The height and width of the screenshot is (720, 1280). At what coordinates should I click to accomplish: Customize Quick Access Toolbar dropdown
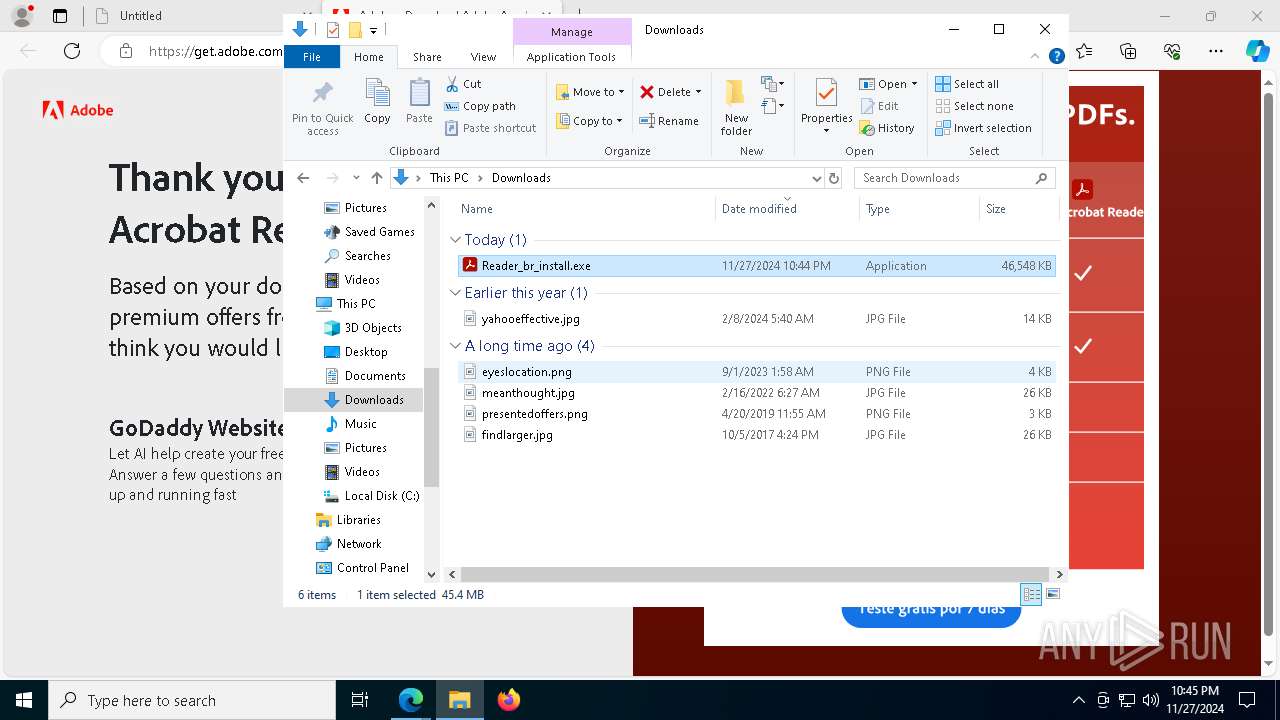373,30
